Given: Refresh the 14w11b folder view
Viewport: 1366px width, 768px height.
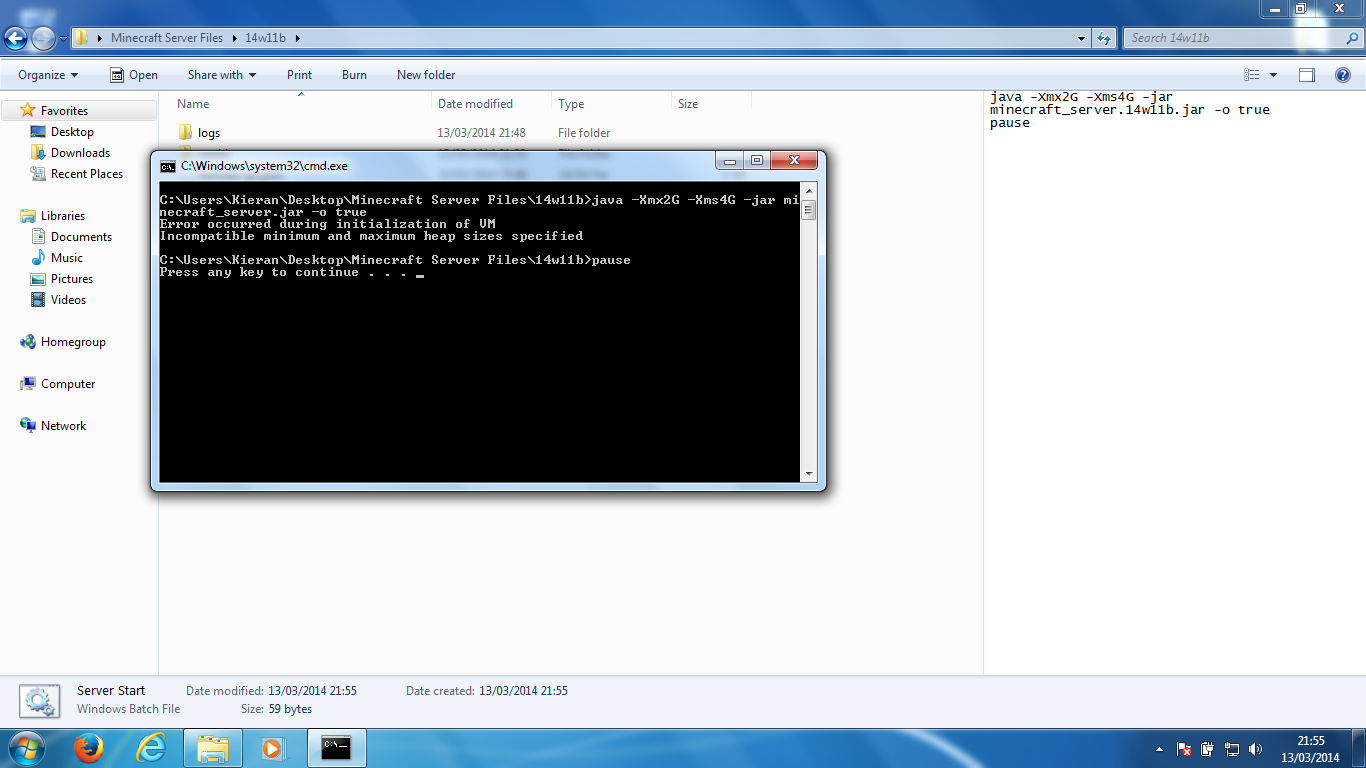Looking at the screenshot, I should pyautogui.click(x=1104, y=38).
